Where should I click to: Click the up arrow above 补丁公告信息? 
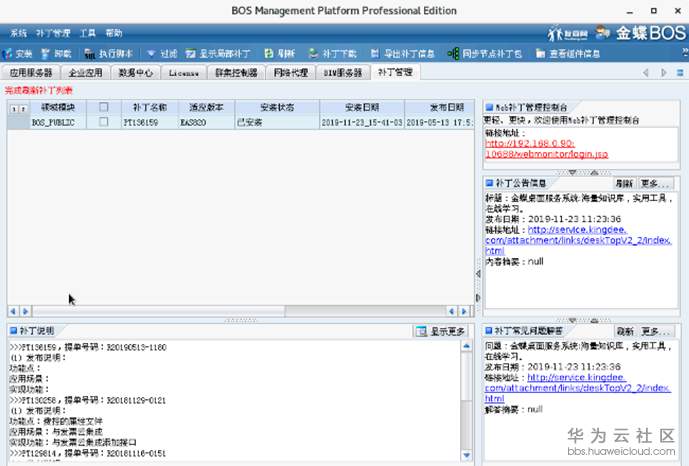pyautogui.click(x=594, y=172)
